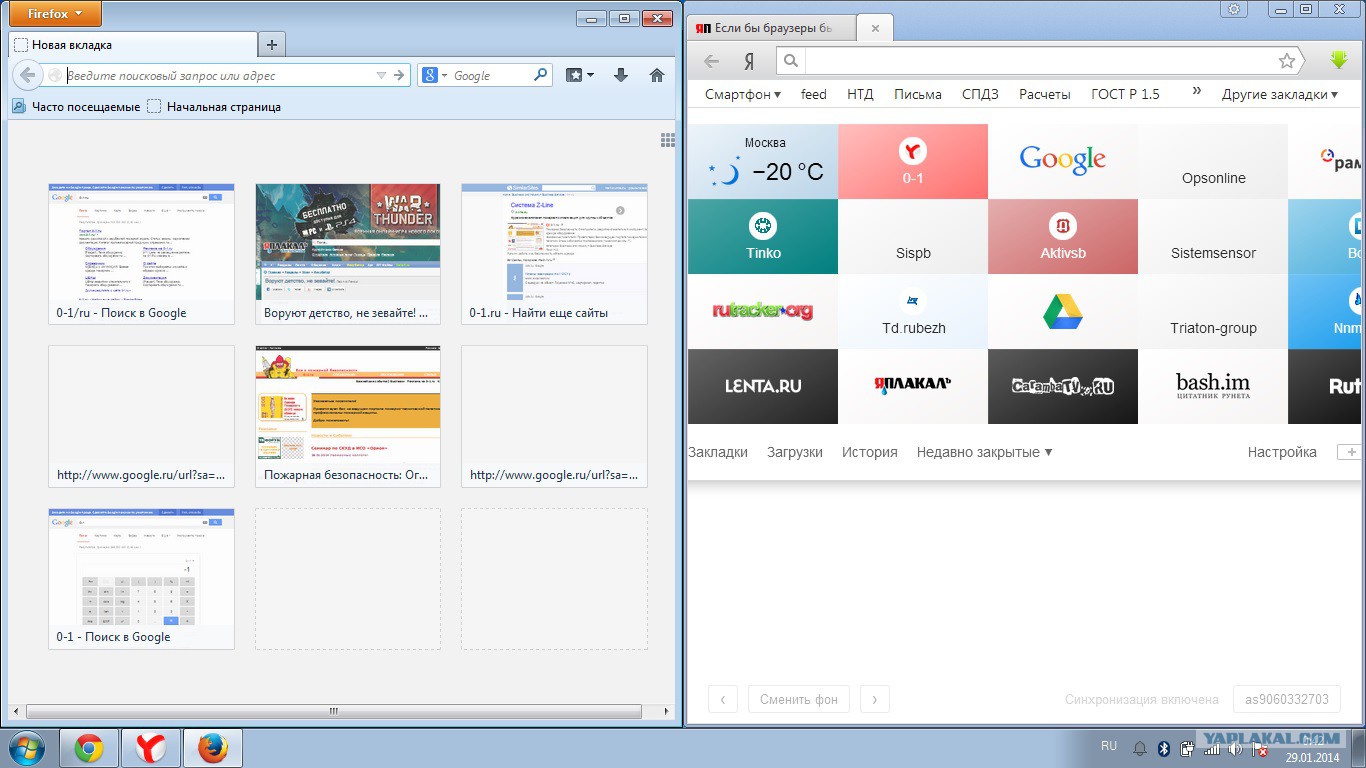The image size is (1366, 768).
Task: Open the Firefox application menu button
Action: (x=55, y=14)
